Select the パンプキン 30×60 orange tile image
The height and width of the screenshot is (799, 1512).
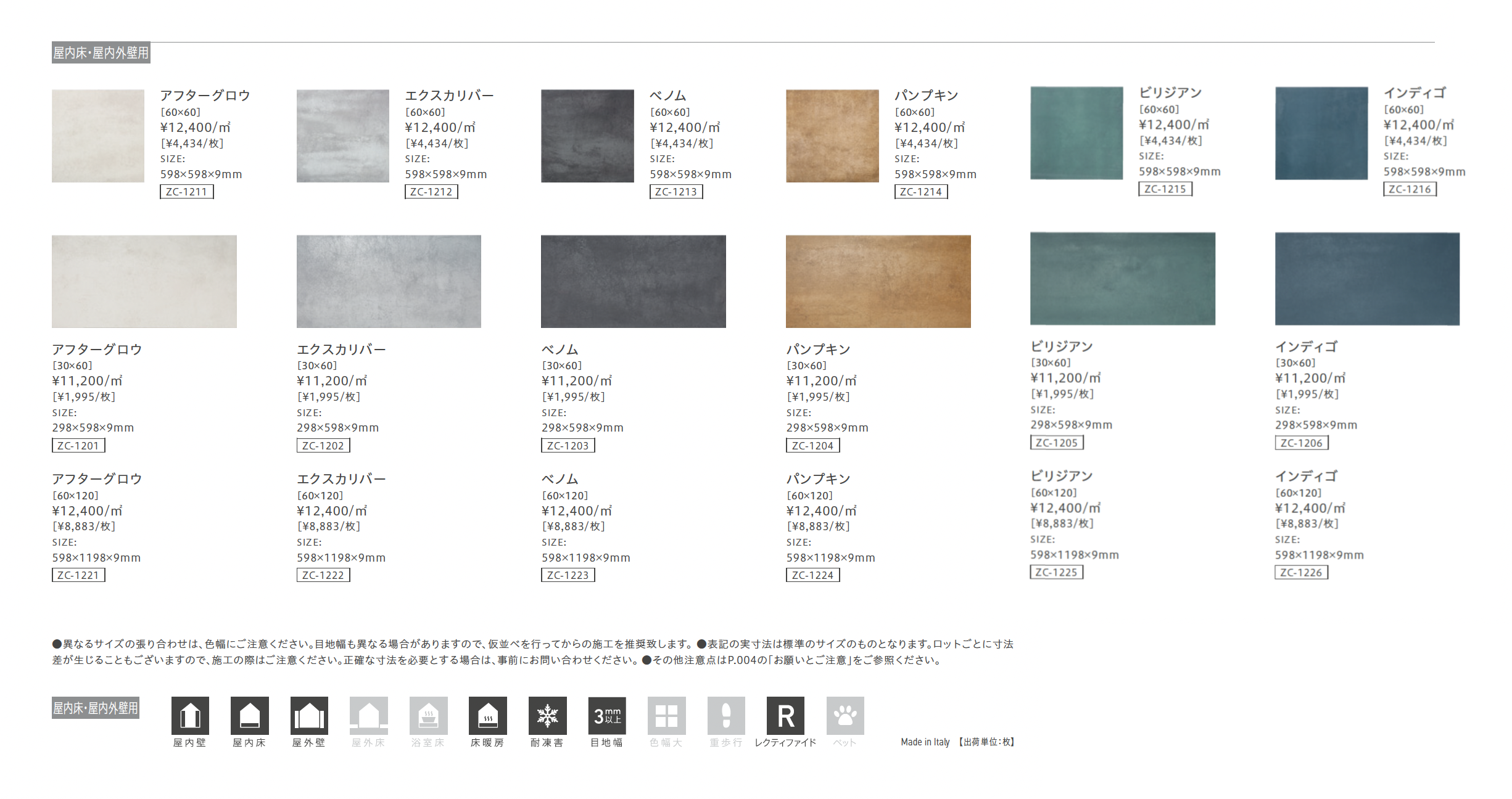[878, 281]
